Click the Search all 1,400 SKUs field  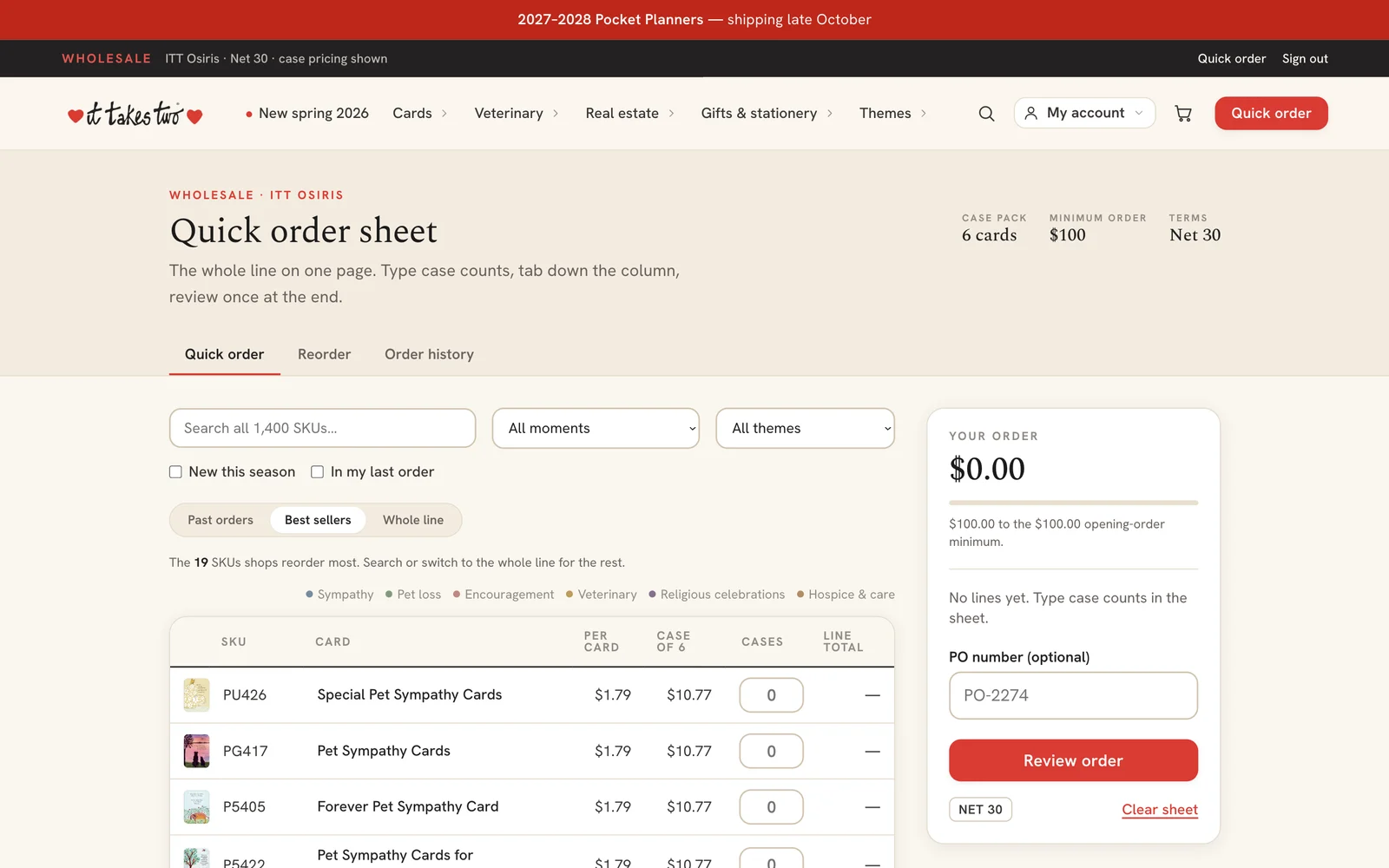322,429
